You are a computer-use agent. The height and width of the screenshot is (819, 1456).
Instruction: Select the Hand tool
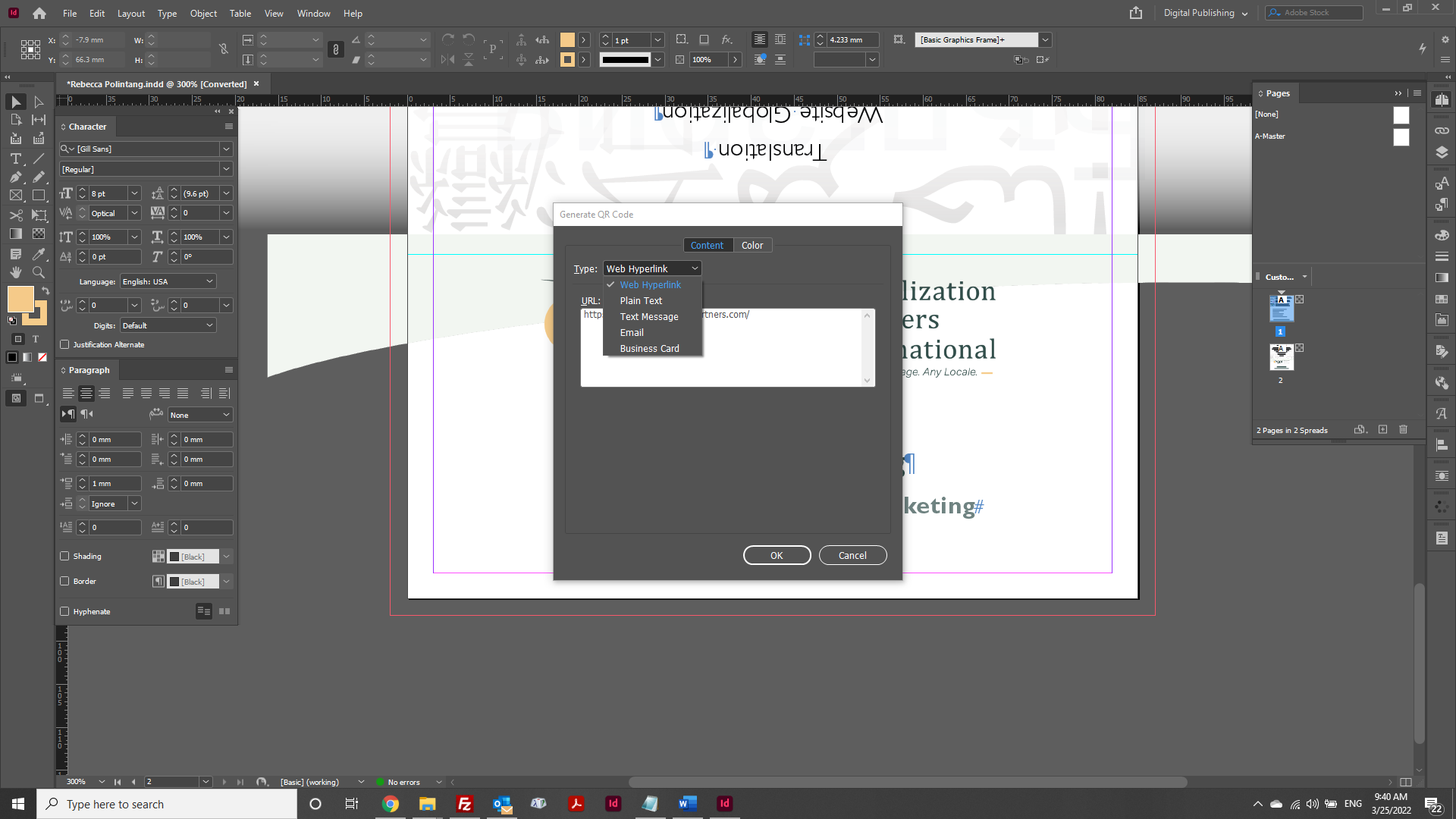tap(15, 273)
